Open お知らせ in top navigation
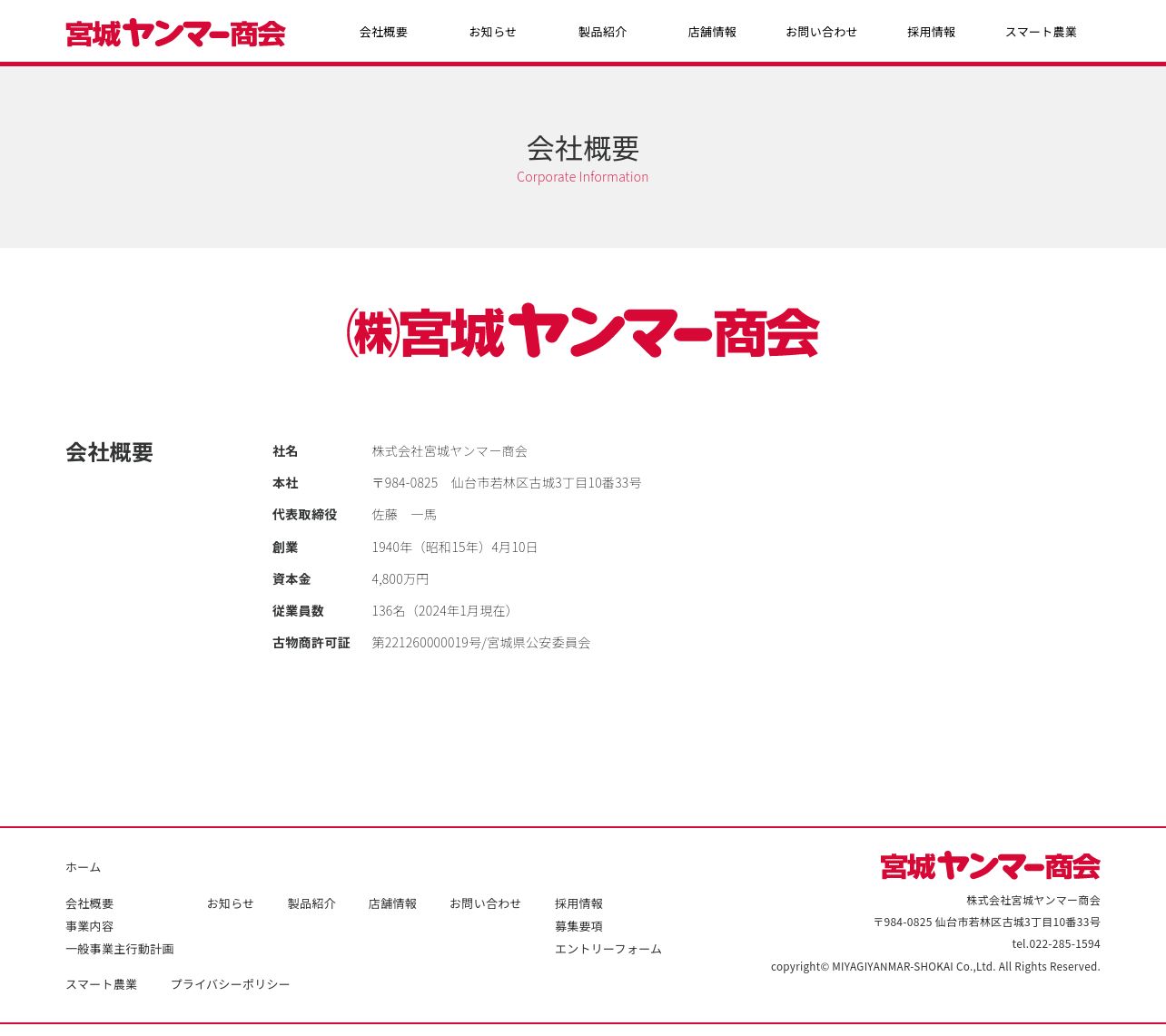1166x1036 pixels. click(x=492, y=32)
